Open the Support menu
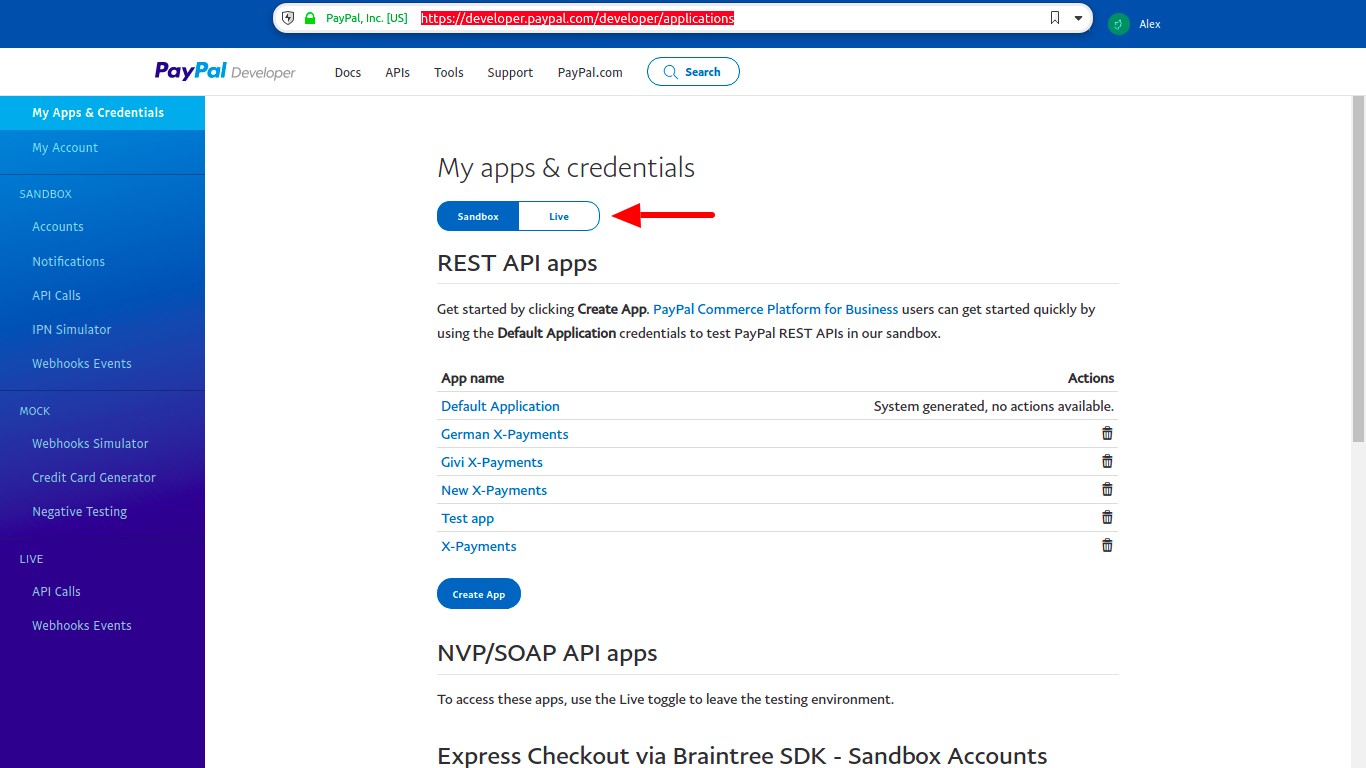This screenshot has height=768, width=1366. (510, 72)
